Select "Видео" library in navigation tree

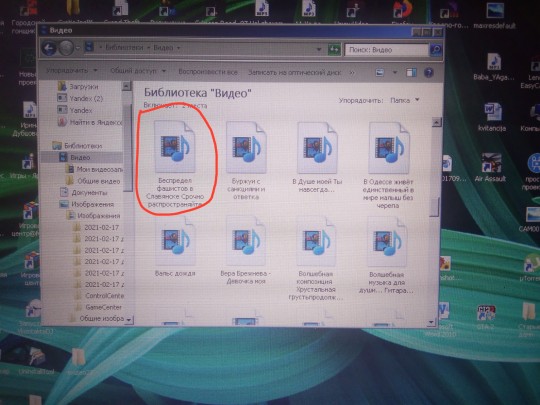(x=80, y=157)
